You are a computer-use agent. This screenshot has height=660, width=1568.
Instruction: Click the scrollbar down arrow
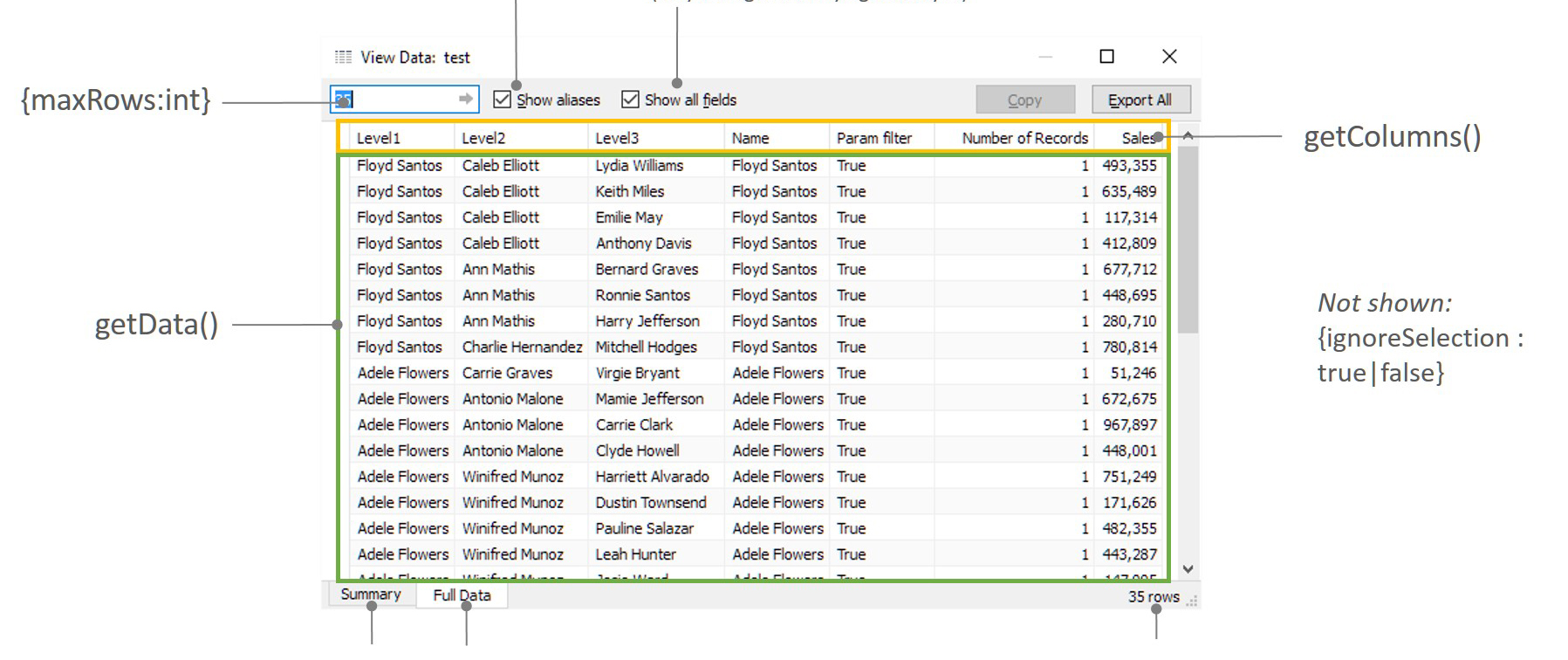coord(1188,569)
